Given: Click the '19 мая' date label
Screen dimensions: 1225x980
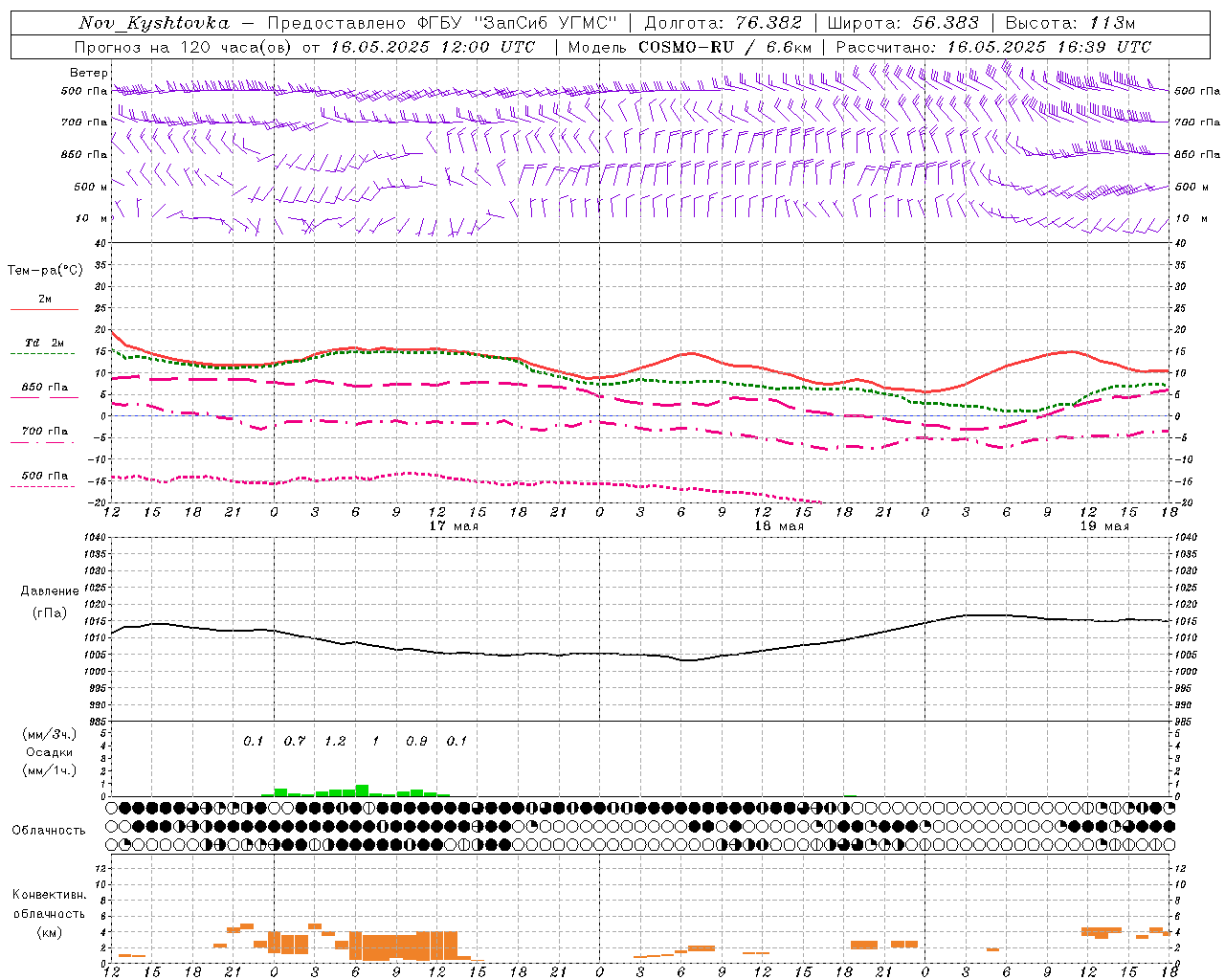Looking at the screenshot, I should point(1104,526).
